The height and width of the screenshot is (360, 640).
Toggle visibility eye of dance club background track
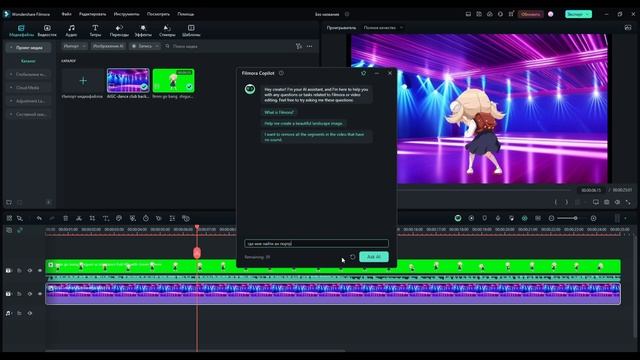40,294
